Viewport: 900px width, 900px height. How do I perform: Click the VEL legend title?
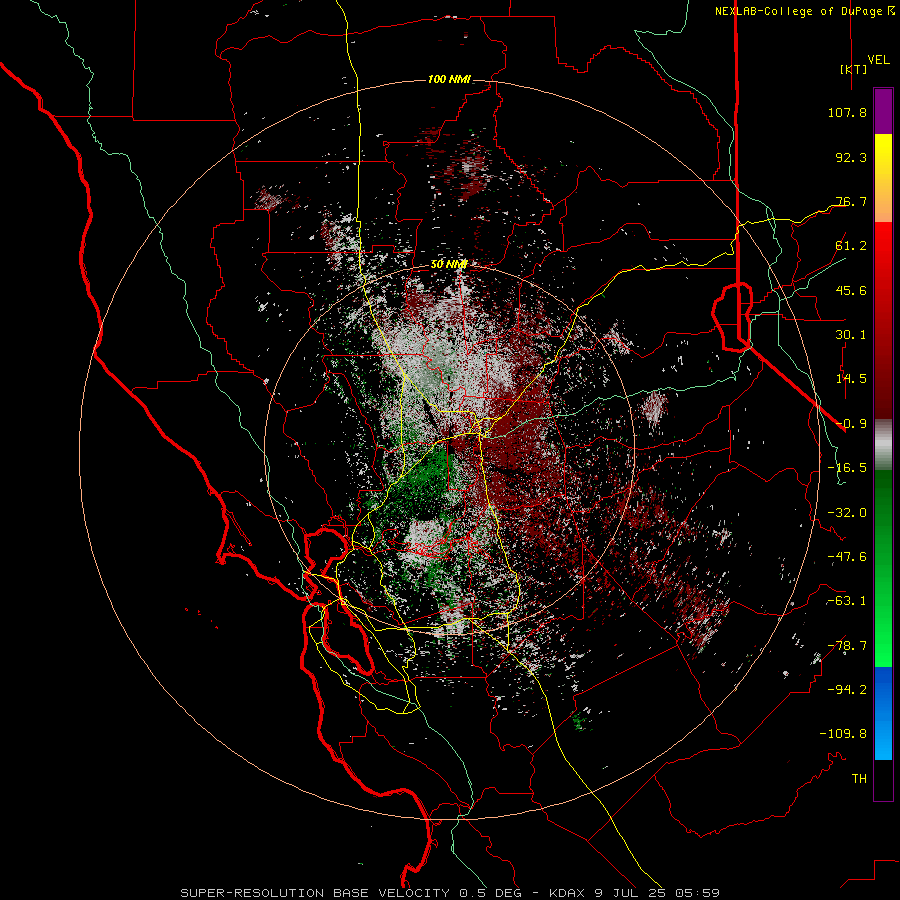pos(879,60)
